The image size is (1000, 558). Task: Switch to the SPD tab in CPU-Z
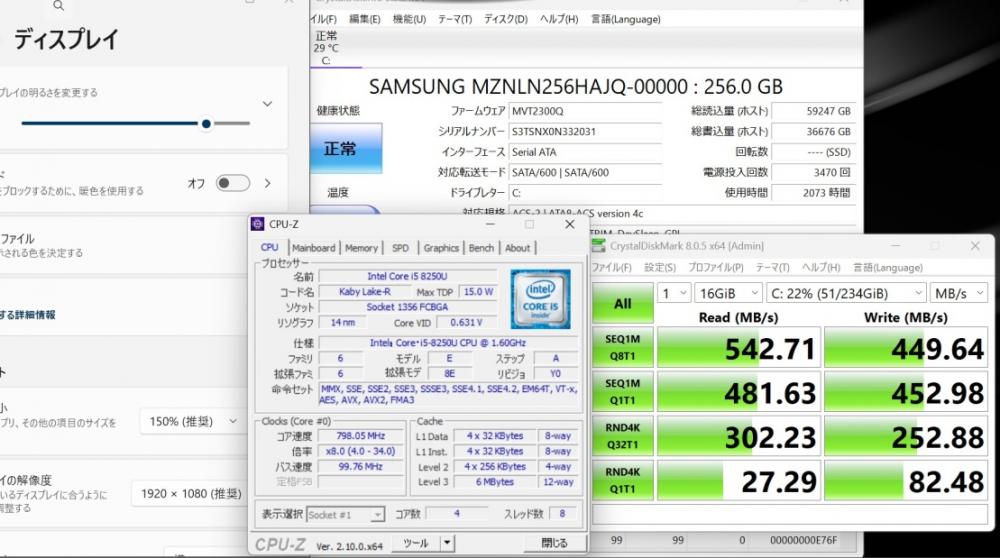coord(401,247)
